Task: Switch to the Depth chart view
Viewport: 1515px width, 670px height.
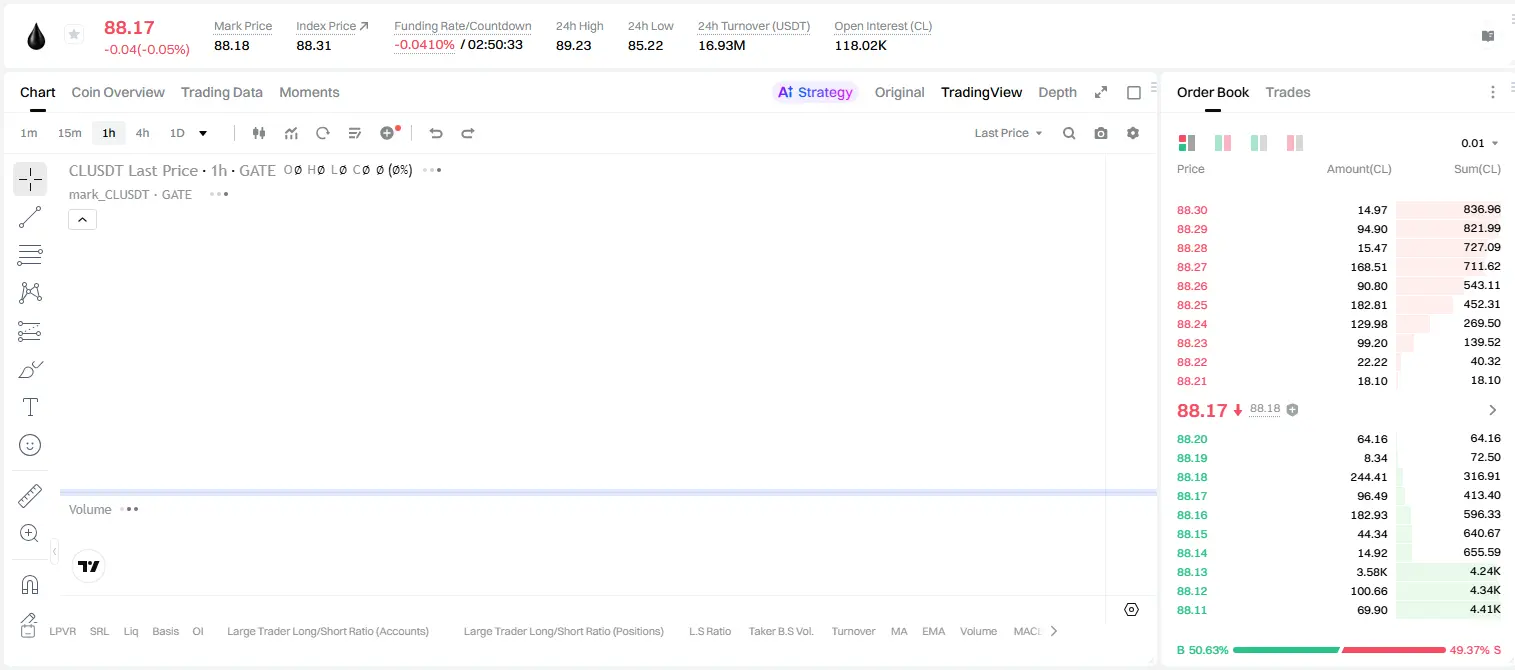Action: pyautogui.click(x=1058, y=92)
